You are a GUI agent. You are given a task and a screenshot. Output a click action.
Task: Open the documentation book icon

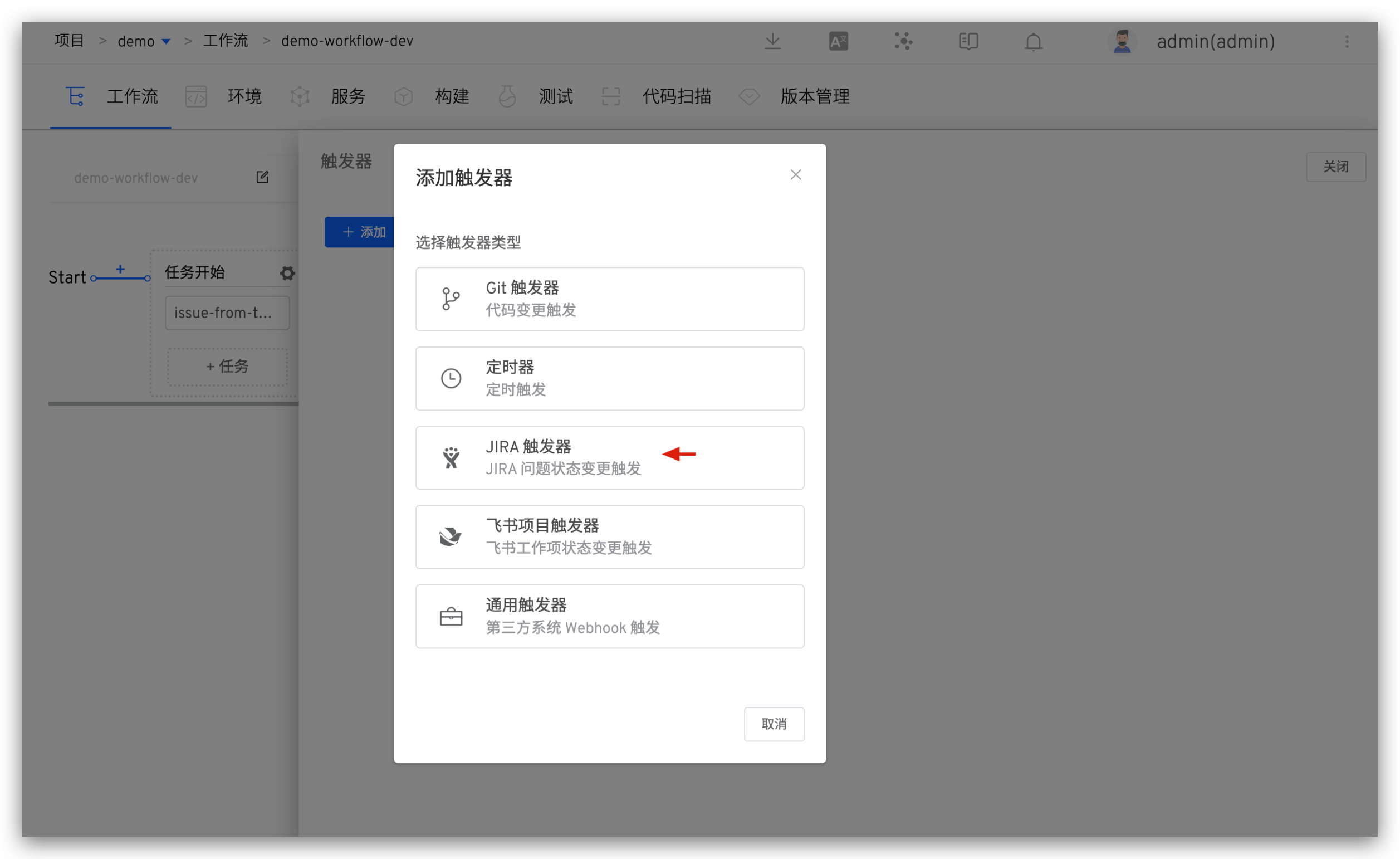pos(968,41)
